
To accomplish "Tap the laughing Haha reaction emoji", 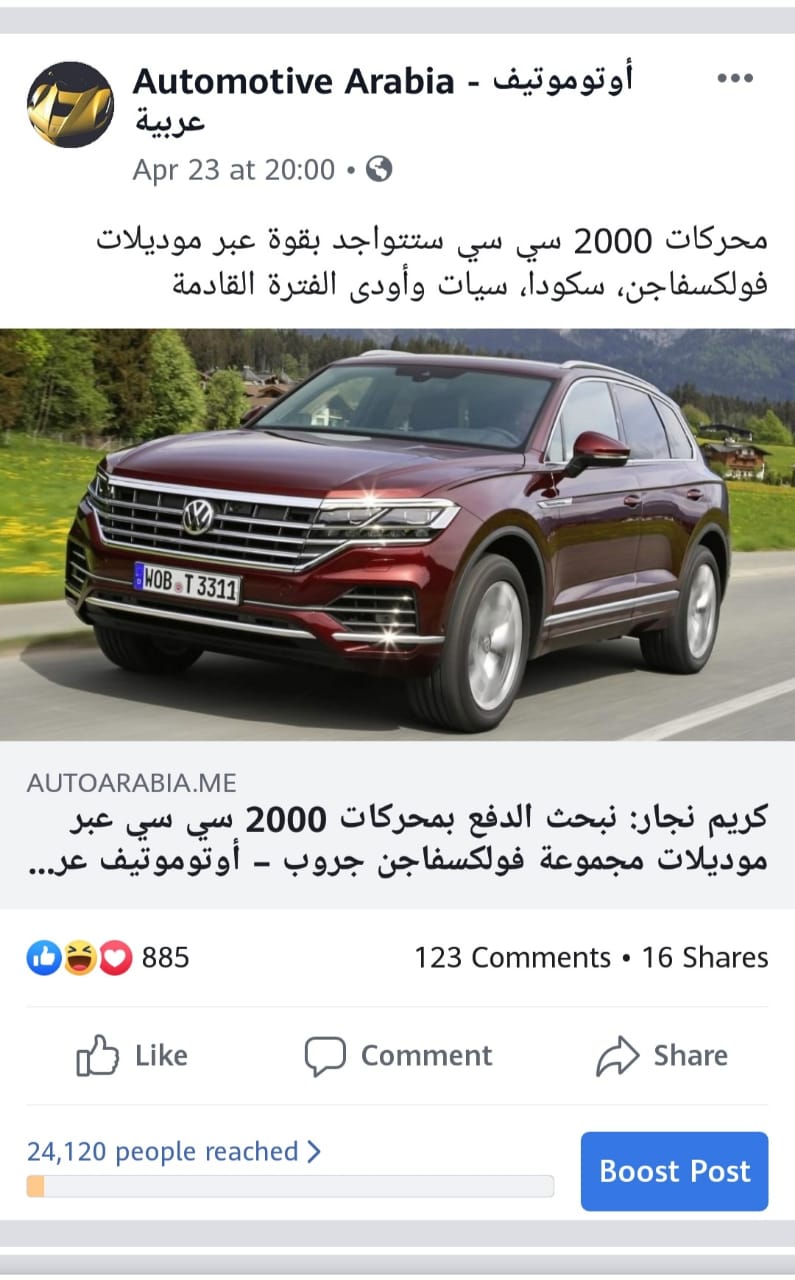I will click(80, 958).
